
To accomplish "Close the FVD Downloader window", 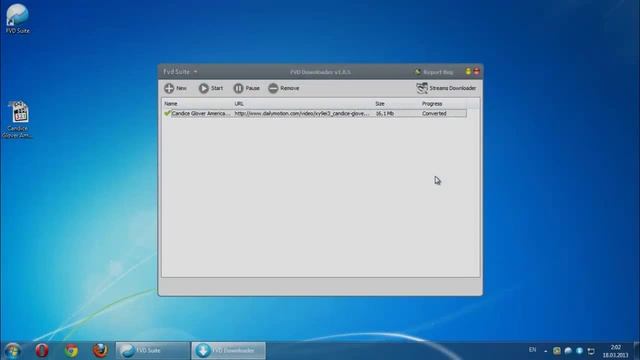I will click(x=476, y=71).
